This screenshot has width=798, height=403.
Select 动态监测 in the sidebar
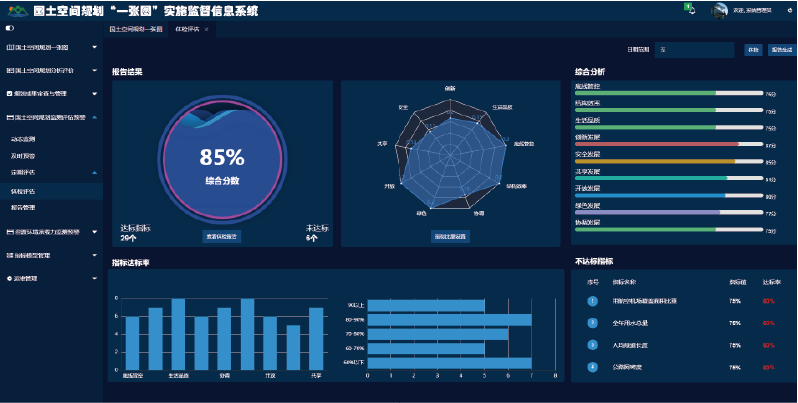(22, 139)
